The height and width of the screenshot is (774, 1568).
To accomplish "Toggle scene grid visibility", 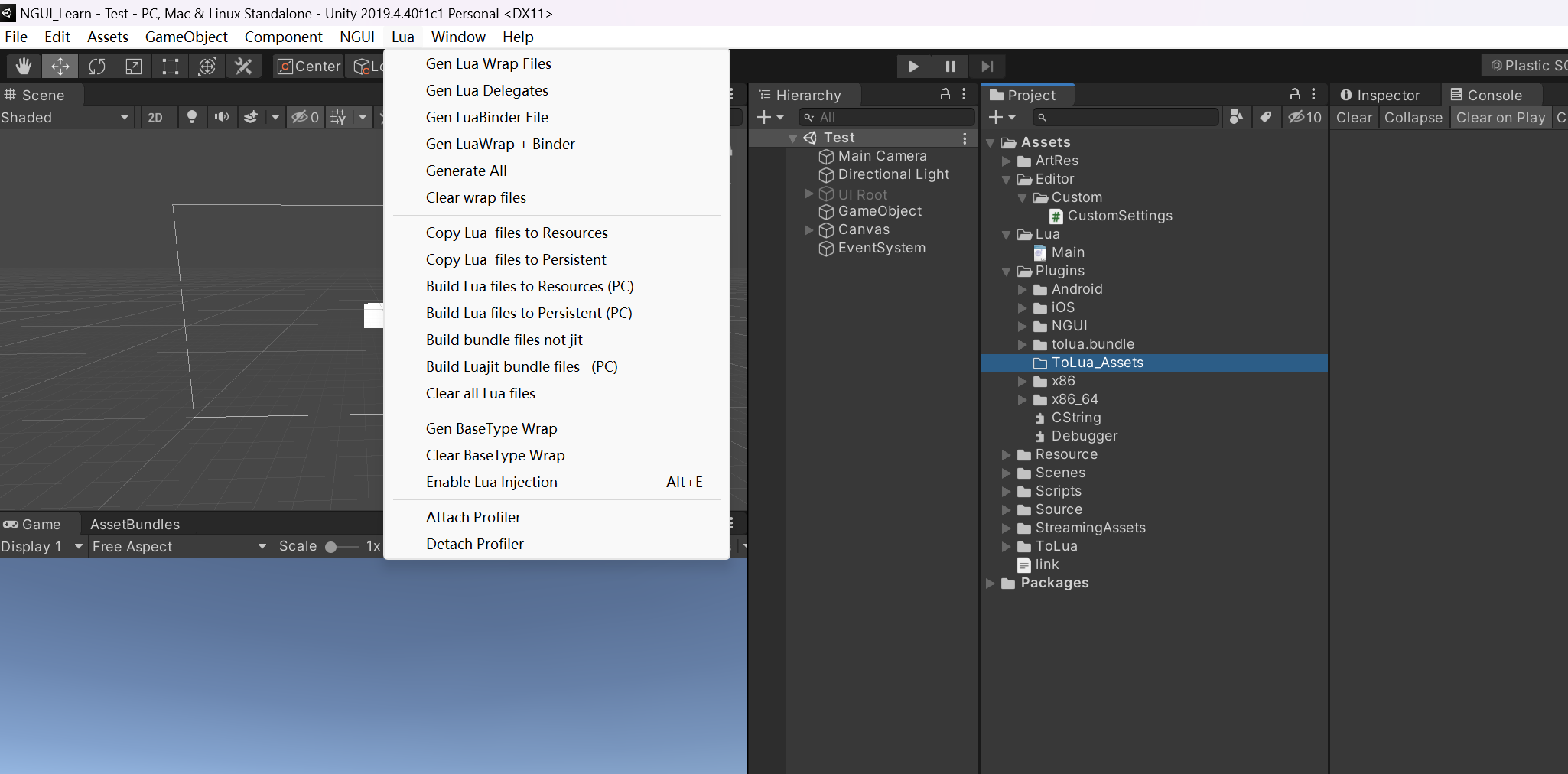I will 338,117.
